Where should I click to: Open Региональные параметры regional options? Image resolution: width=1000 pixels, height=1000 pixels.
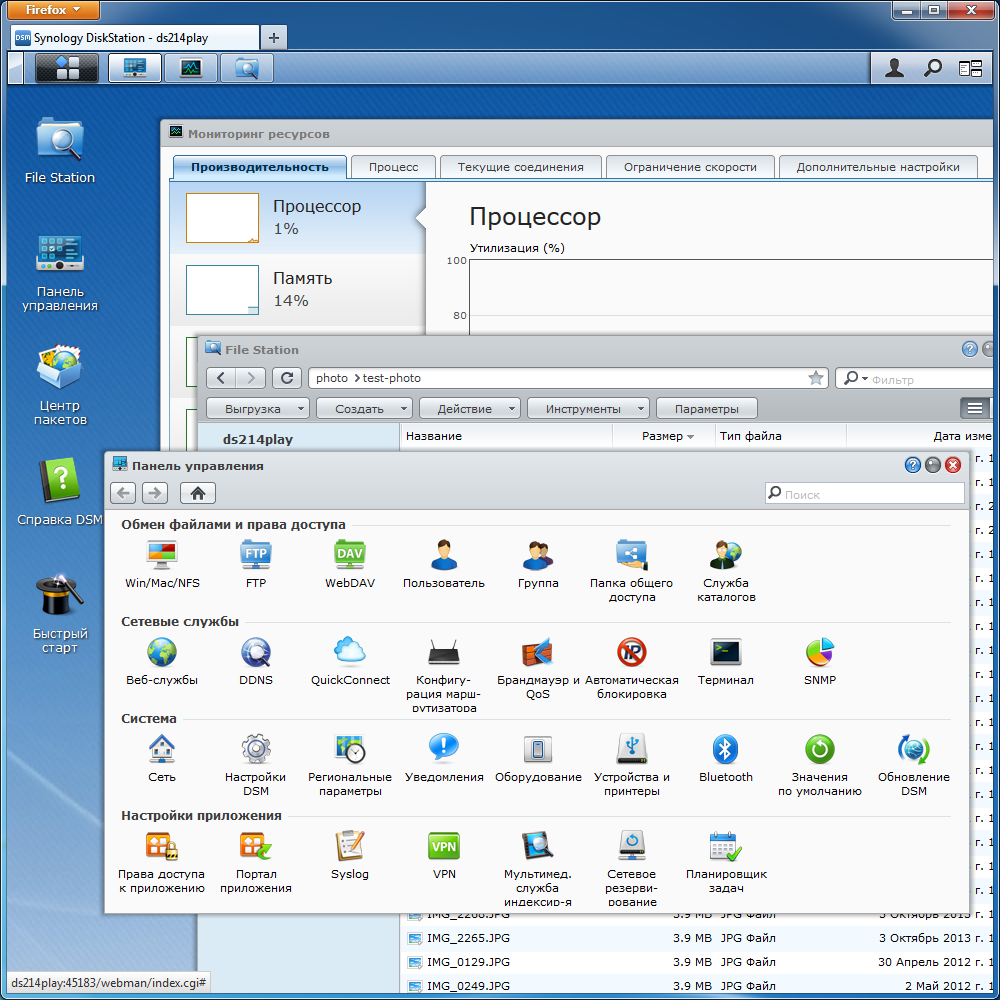(349, 765)
